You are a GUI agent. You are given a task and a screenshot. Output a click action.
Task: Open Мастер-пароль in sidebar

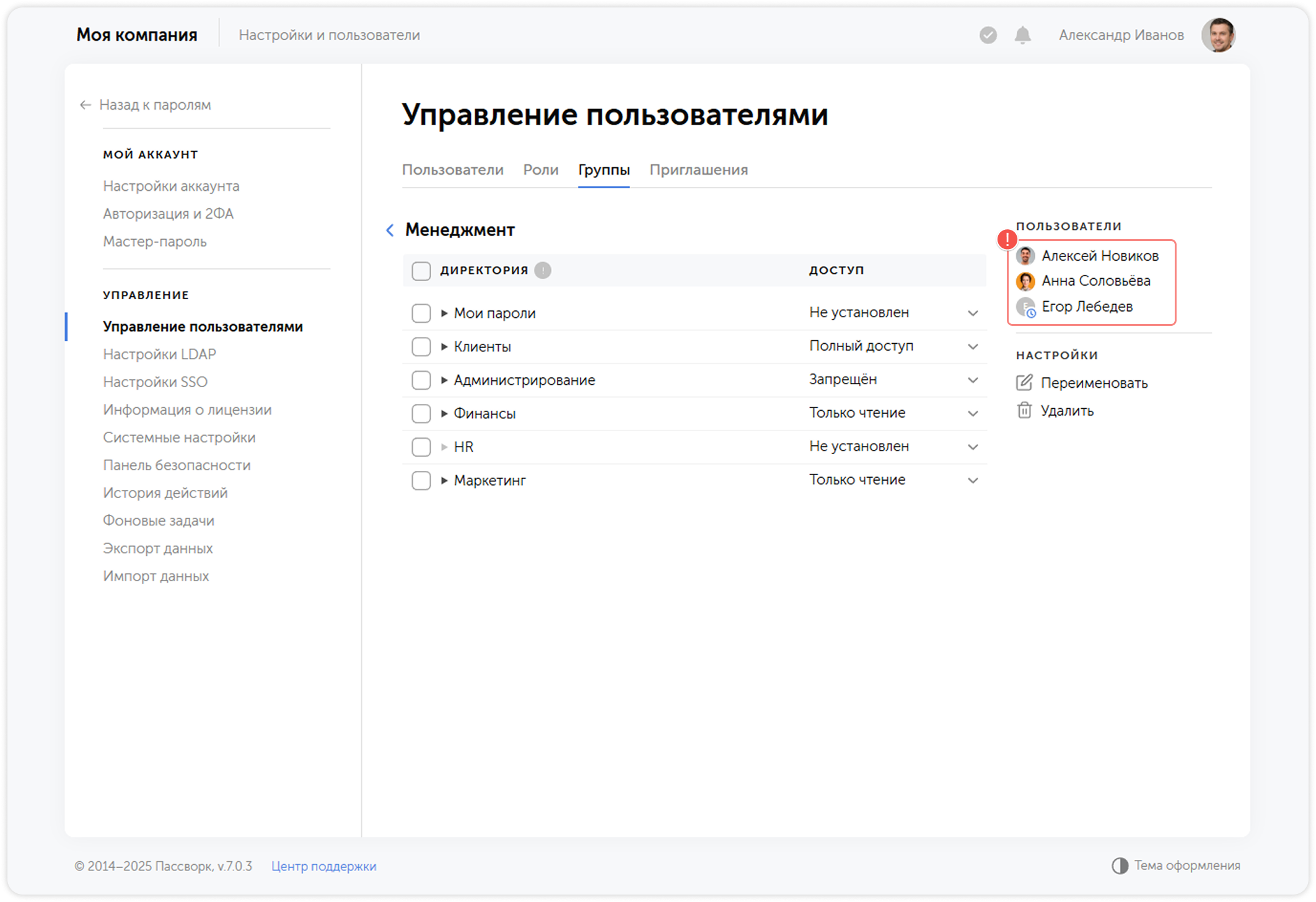point(155,242)
